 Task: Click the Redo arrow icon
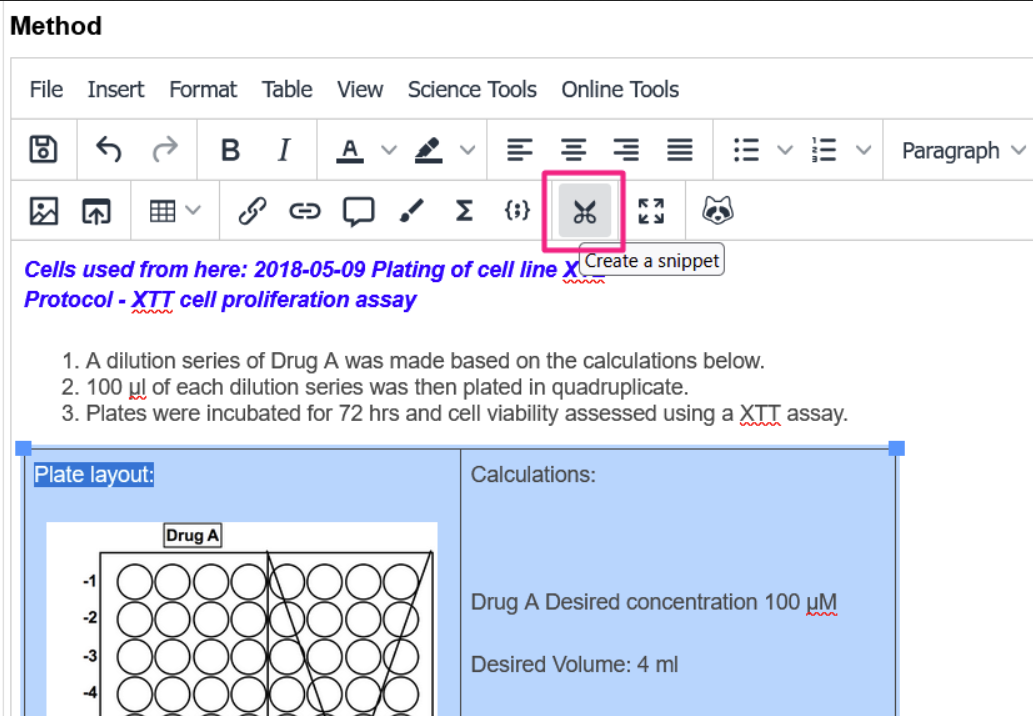(x=165, y=150)
